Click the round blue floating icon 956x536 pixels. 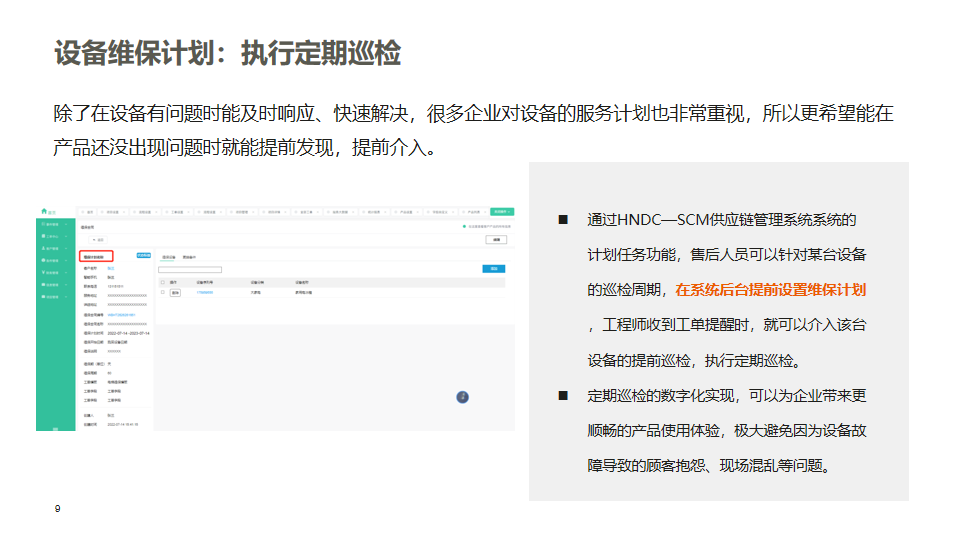[x=462, y=397]
